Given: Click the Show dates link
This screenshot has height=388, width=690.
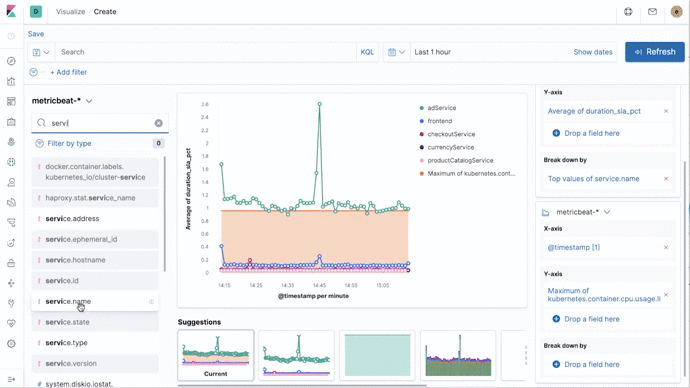Looking at the screenshot, I should click(x=593, y=52).
